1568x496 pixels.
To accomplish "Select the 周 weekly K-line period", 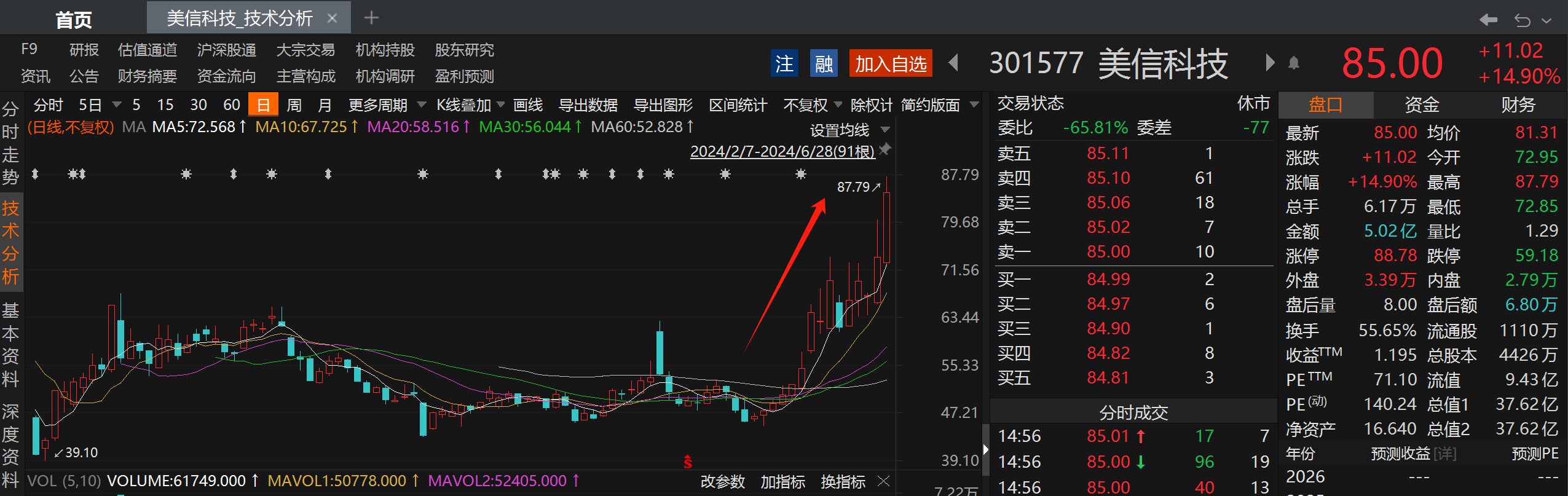I will [294, 105].
